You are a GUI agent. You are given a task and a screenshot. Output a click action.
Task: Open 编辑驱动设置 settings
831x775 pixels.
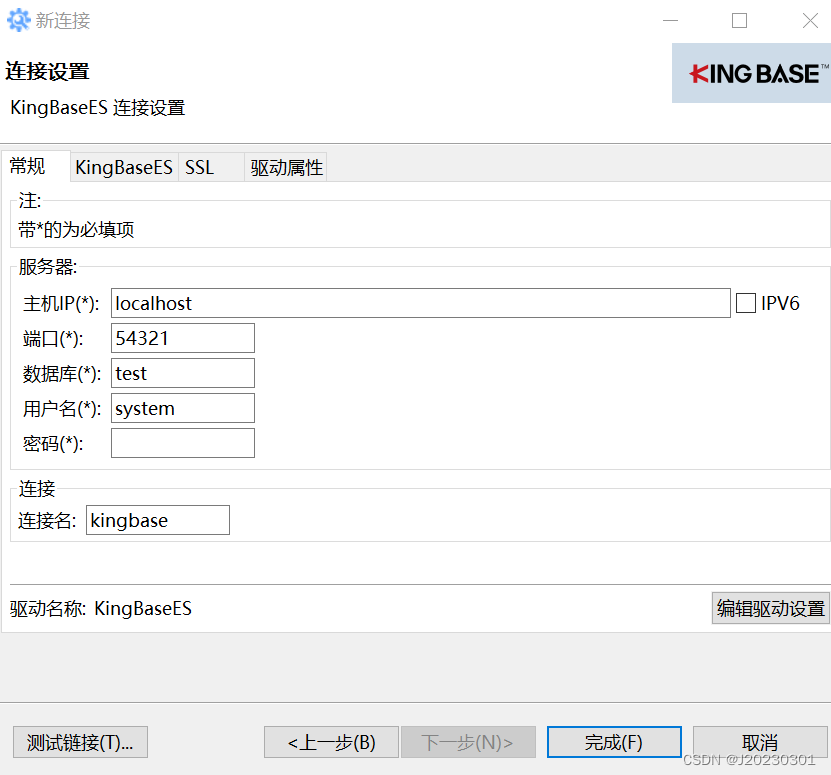770,608
